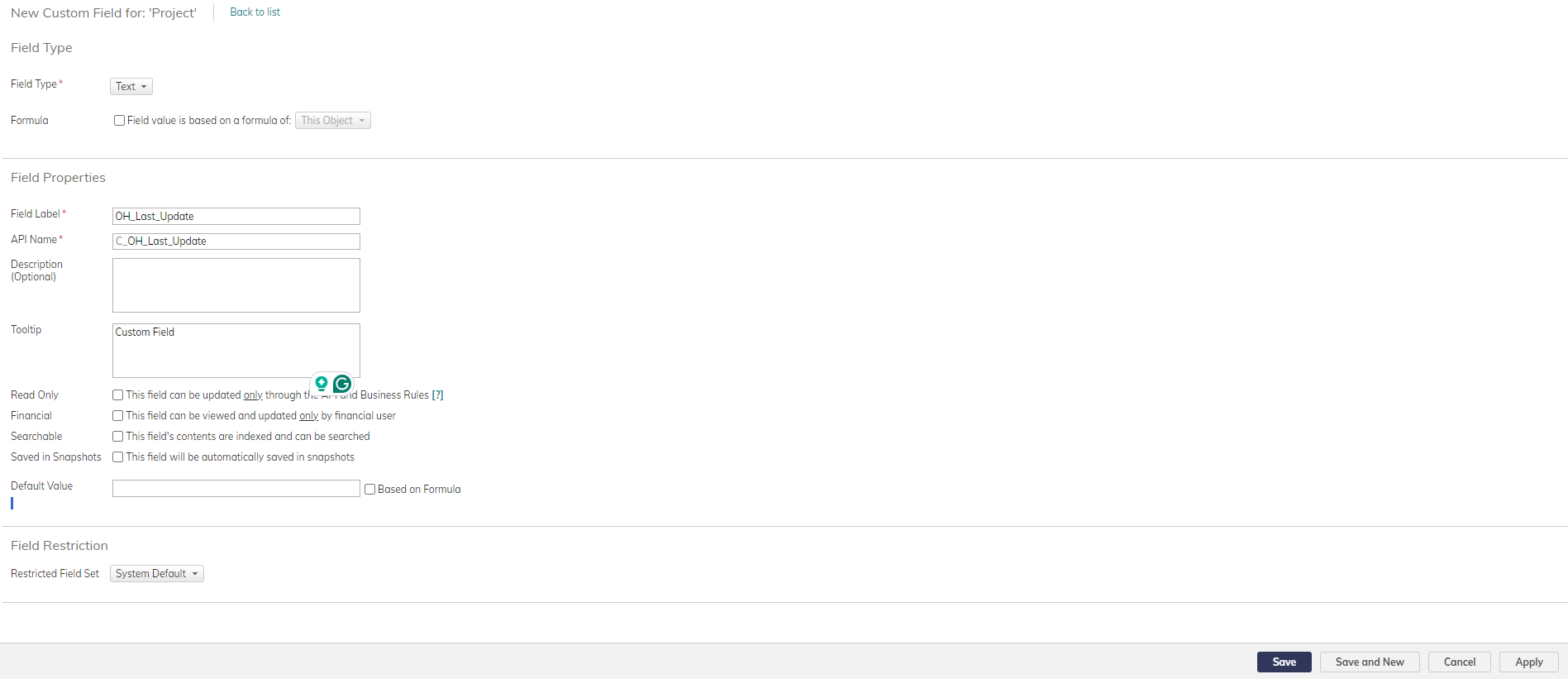Open Restricted Field Set System Default dropdown
Viewport: 1568px width, 679px height.
click(157, 574)
